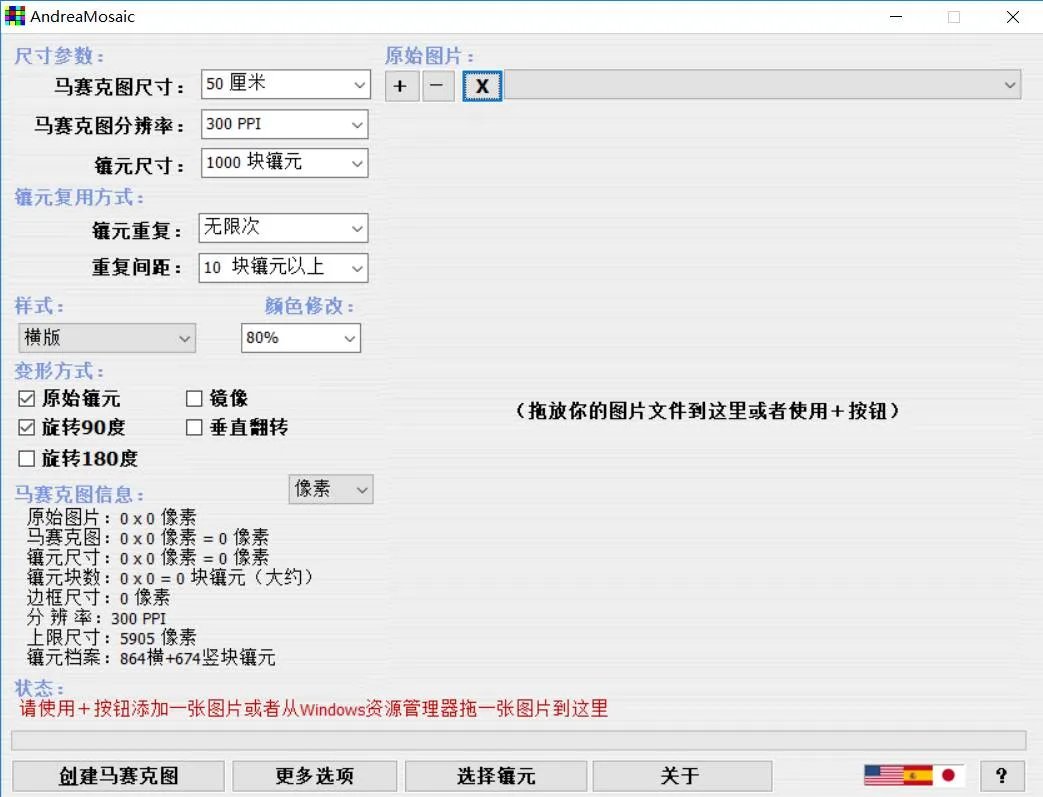Click the 样式 section heading
Screen dimensions: 1043x797
[x=39, y=306]
